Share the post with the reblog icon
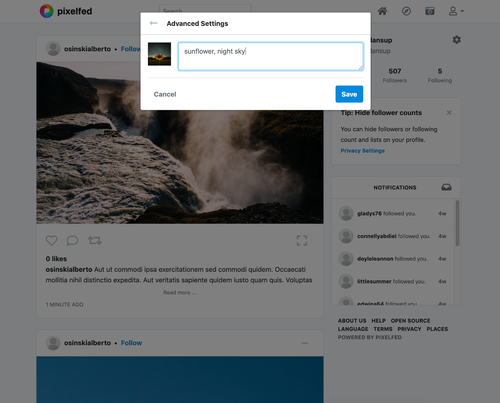 (95, 240)
